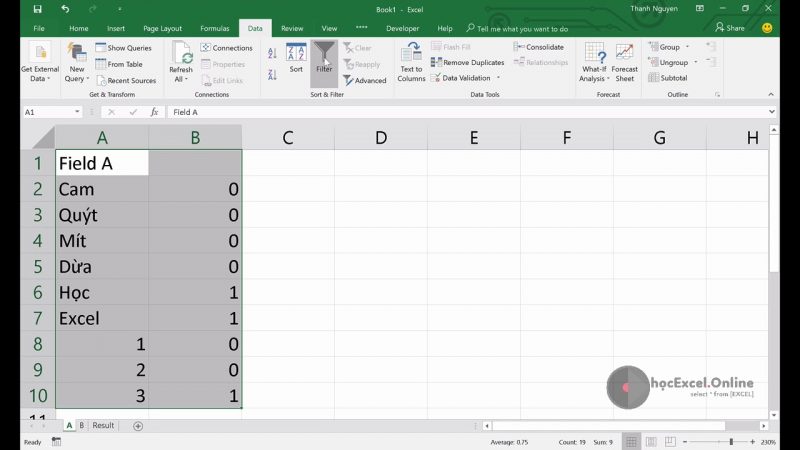Click the macro record icon in the status bar
The width and height of the screenshot is (800, 450).
pyautogui.click(x=56, y=442)
